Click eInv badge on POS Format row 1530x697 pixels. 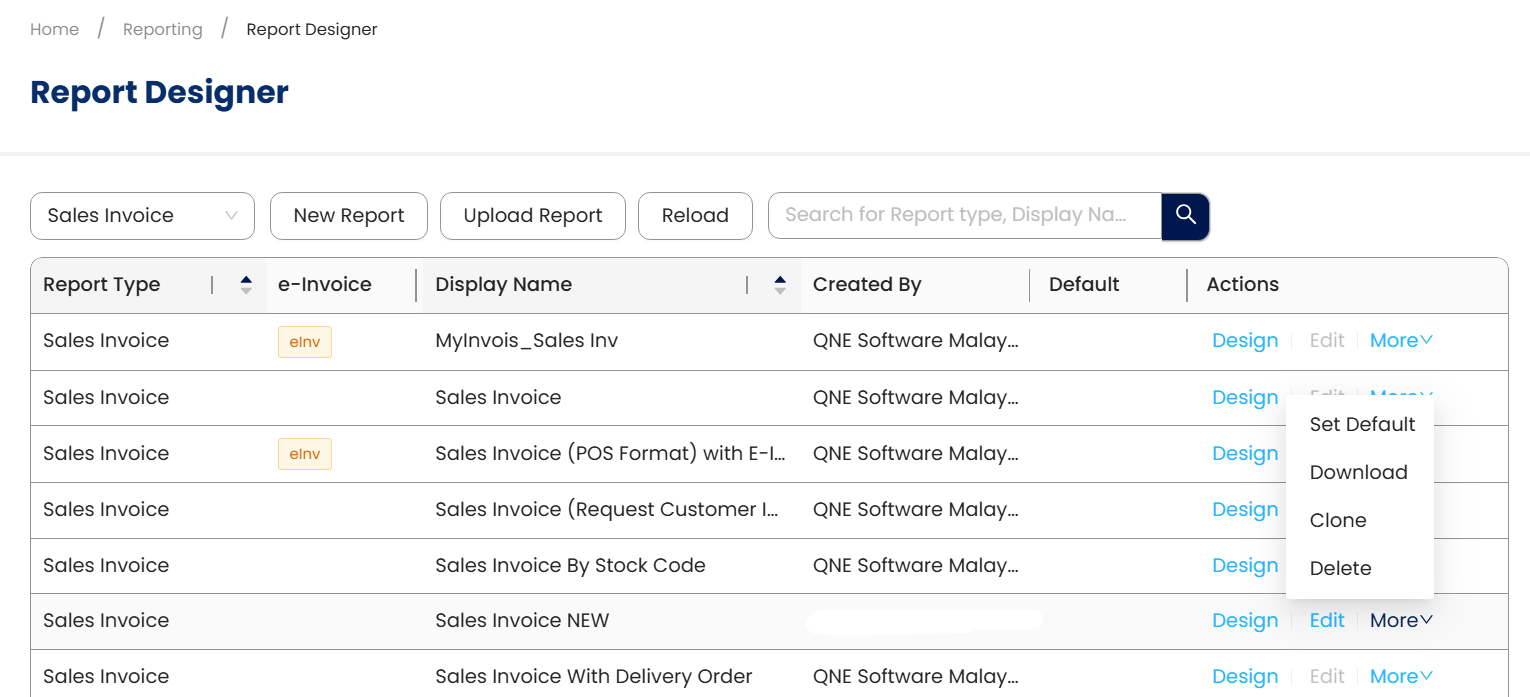pyautogui.click(x=305, y=454)
